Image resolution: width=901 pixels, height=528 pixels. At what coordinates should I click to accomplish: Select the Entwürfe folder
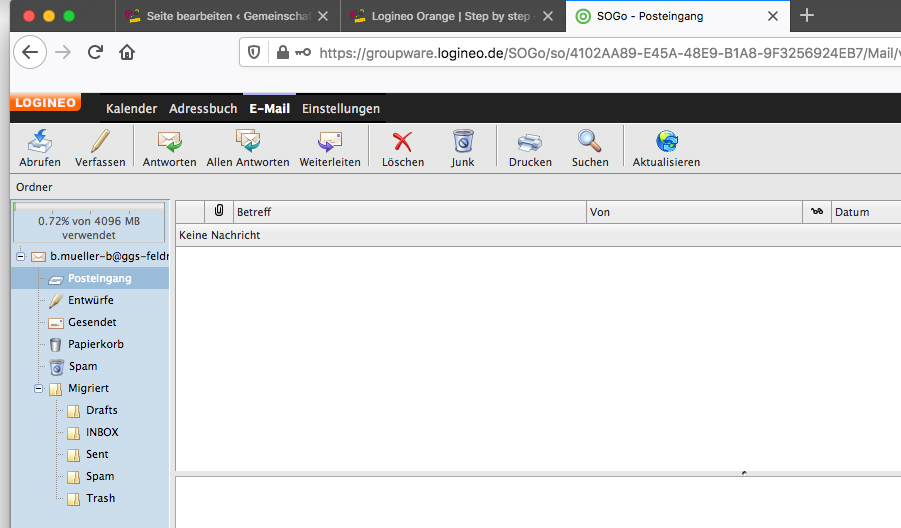coord(90,300)
